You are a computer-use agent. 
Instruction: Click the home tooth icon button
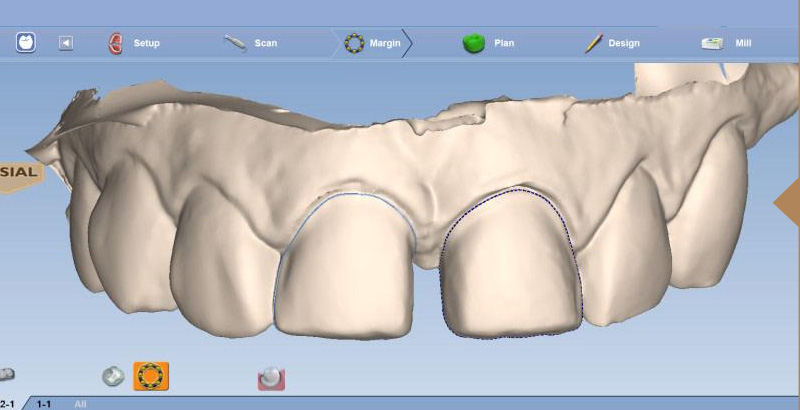point(26,43)
